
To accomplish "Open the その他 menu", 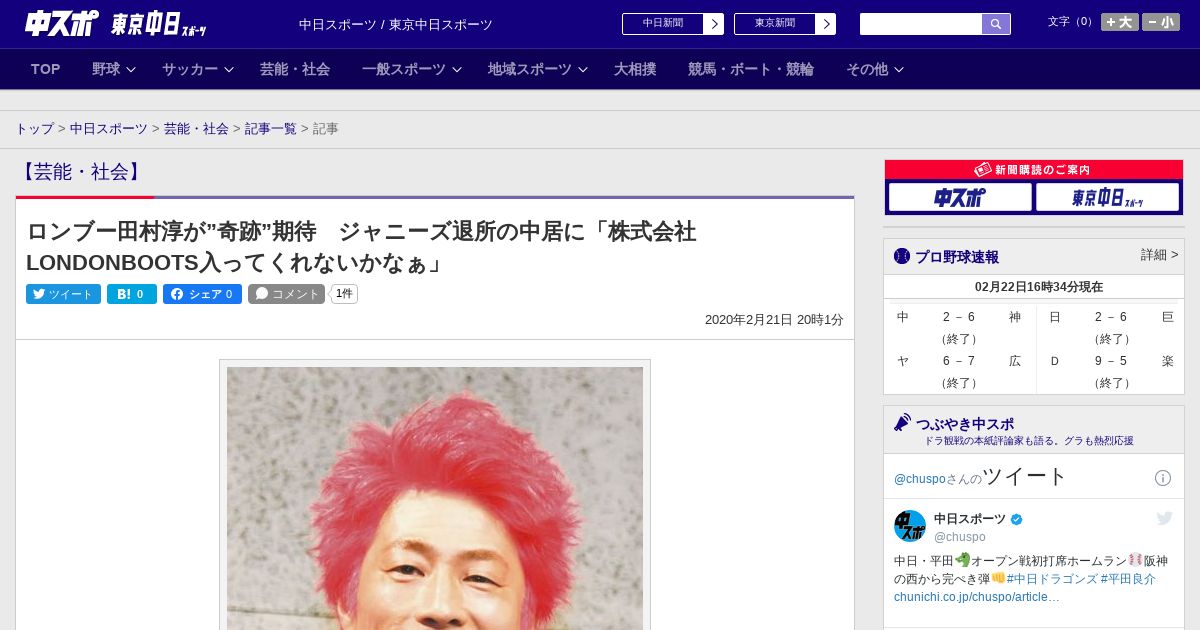I will pyautogui.click(x=867, y=69).
